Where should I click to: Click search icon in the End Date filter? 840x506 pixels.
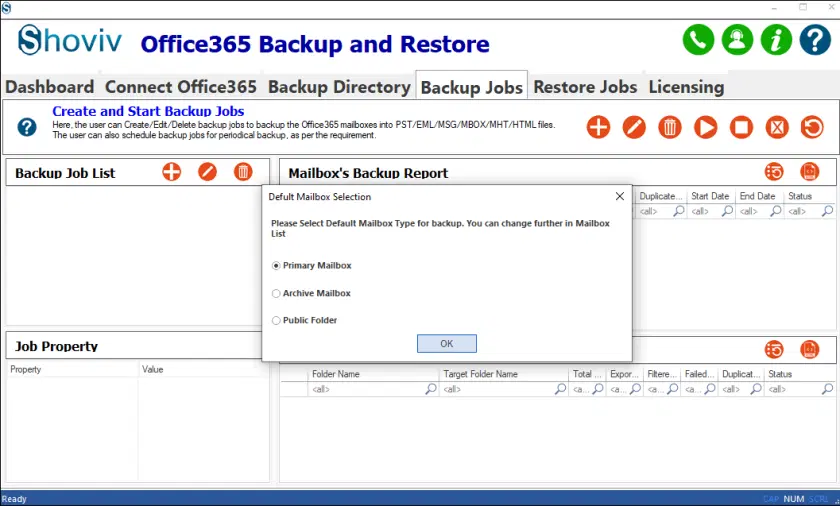click(776, 211)
